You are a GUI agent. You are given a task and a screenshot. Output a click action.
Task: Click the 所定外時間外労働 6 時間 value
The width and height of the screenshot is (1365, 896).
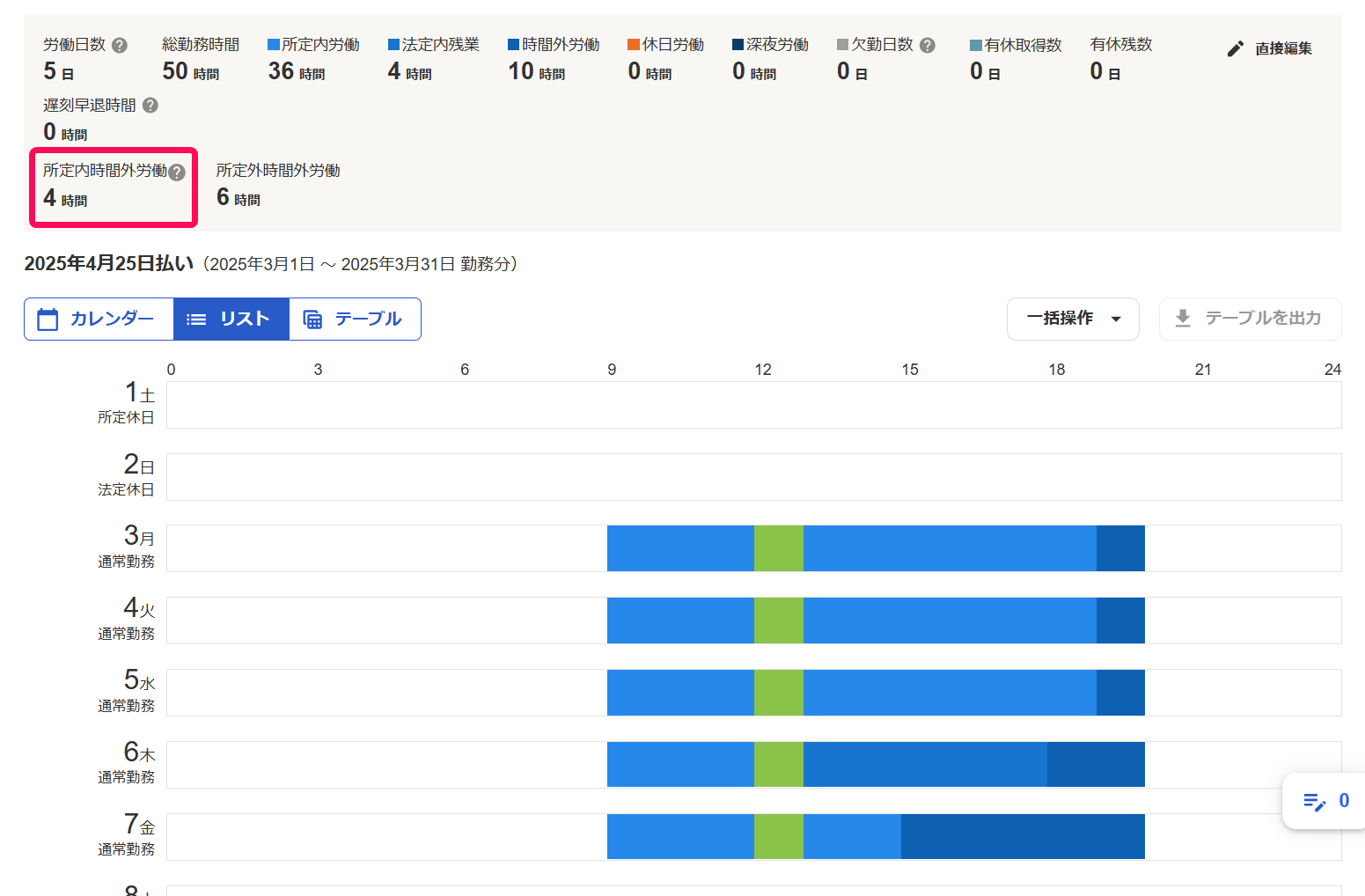pyautogui.click(x=239, y=197)
